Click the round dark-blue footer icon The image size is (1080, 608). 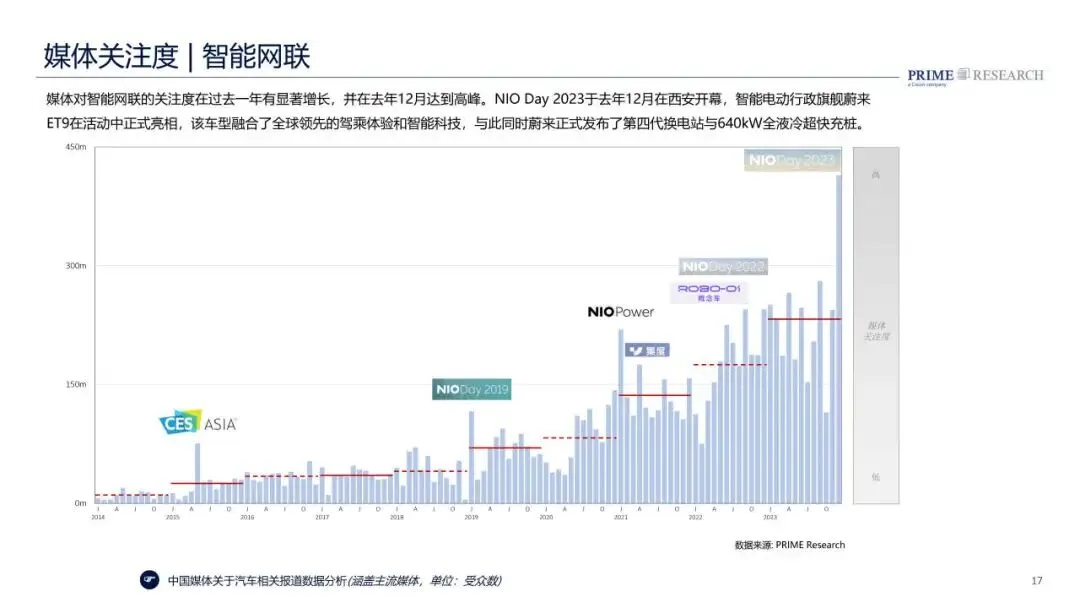tap(149, 580)
